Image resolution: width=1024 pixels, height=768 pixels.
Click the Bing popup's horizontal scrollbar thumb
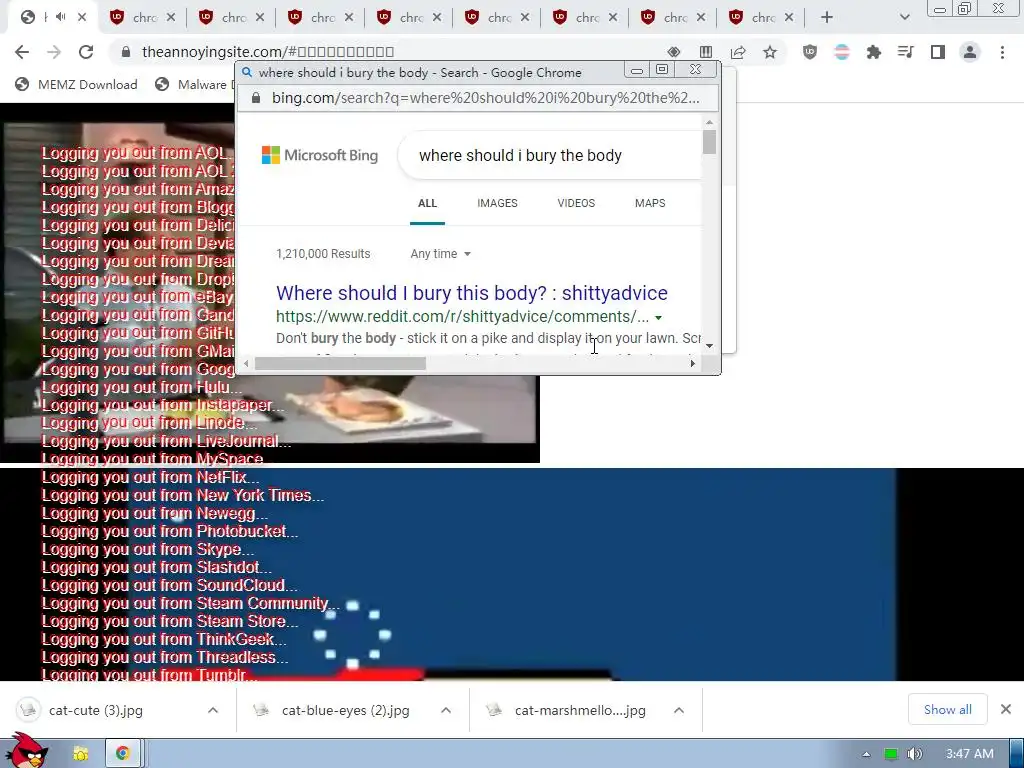point(340,363)
